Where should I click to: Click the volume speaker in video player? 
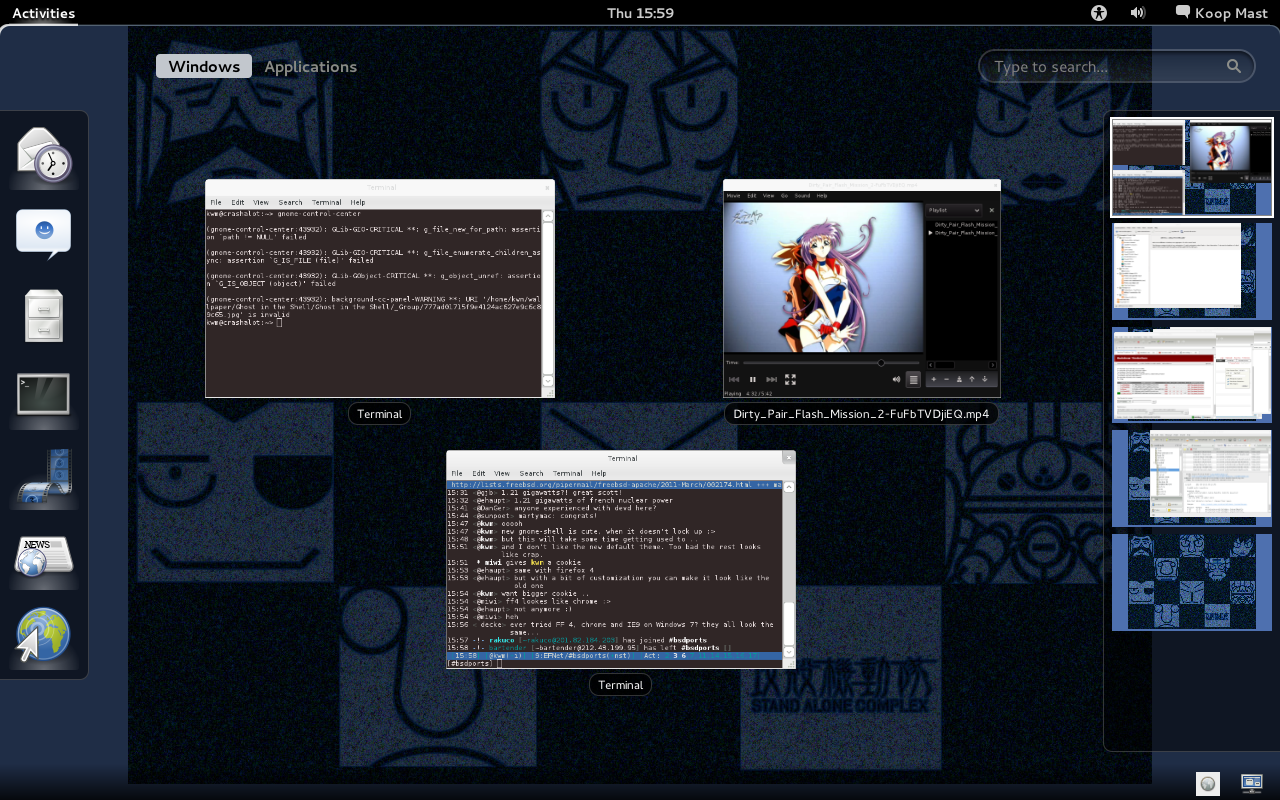point(896,379)
